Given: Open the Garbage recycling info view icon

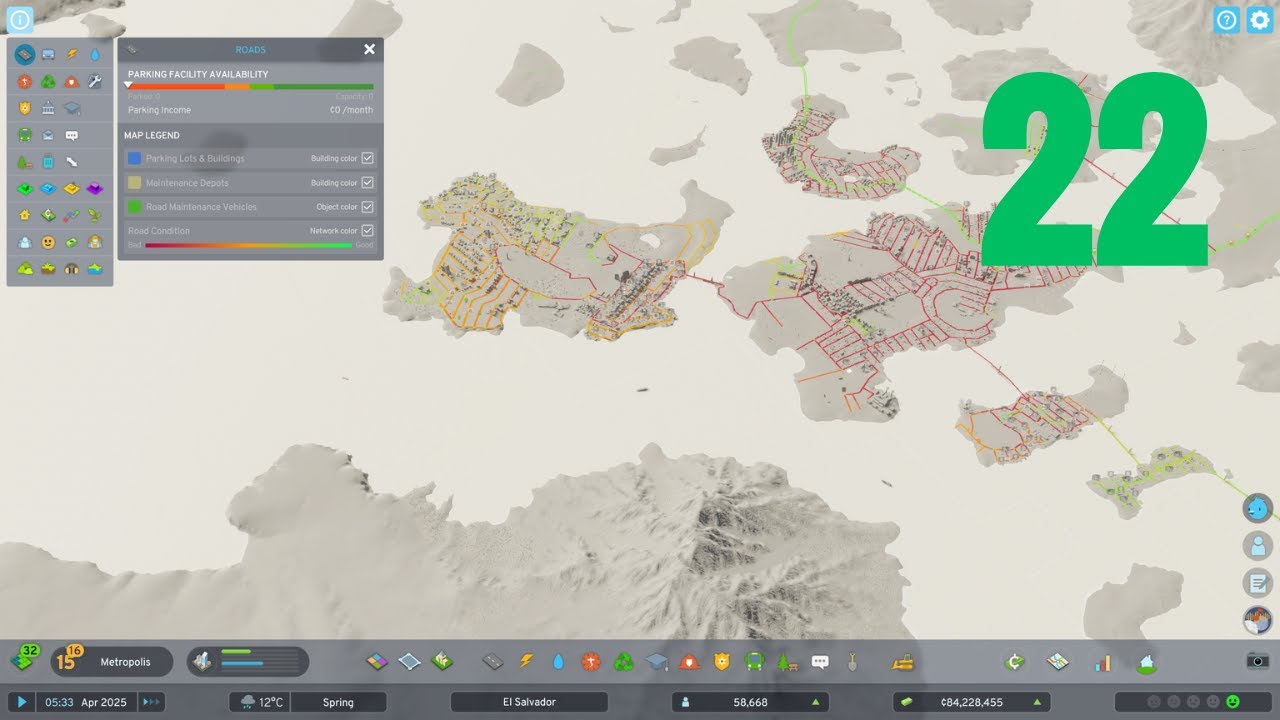Looking at the screenshot, I should click(x=48, y=81).
